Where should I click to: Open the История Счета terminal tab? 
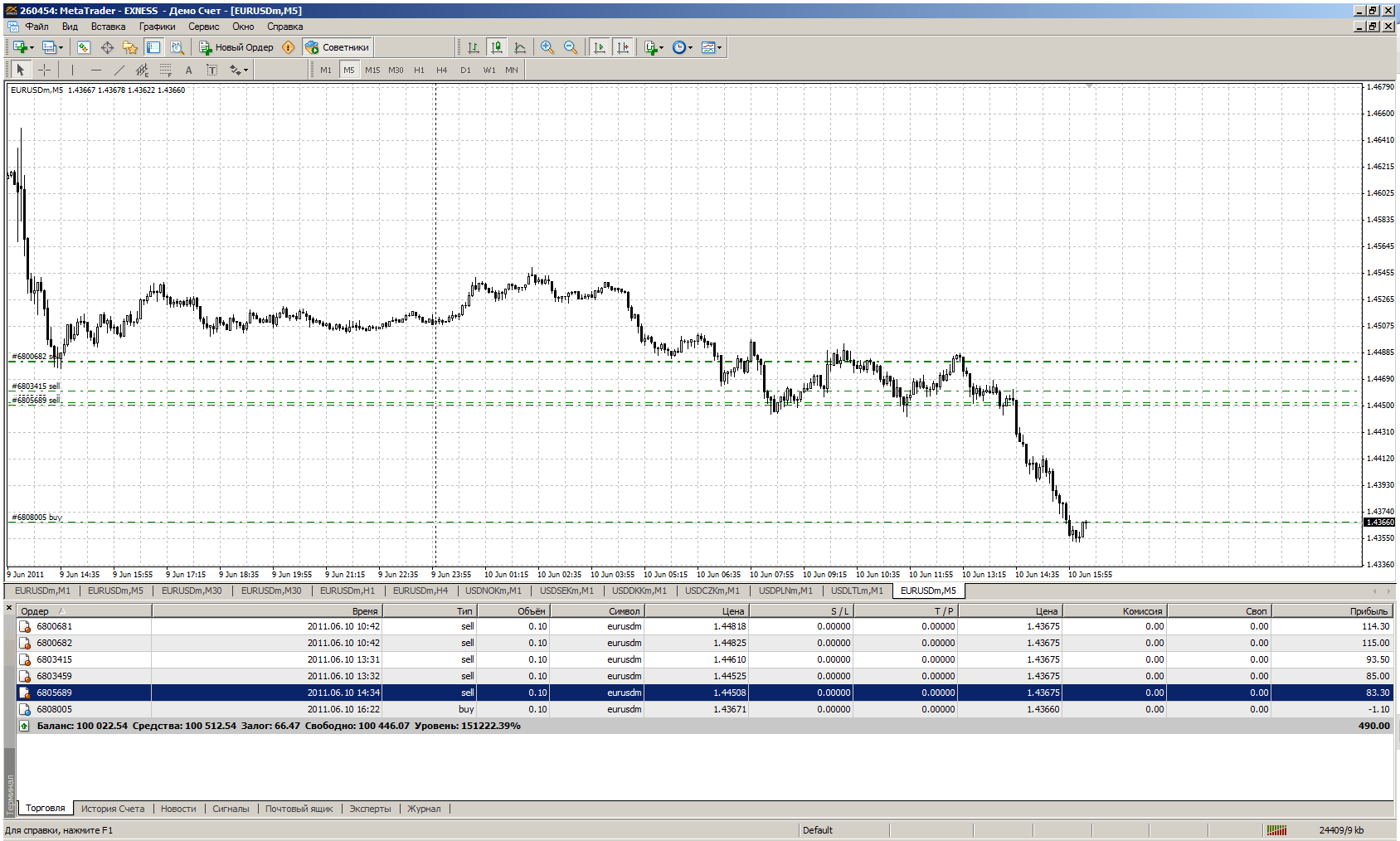point(113,809)
